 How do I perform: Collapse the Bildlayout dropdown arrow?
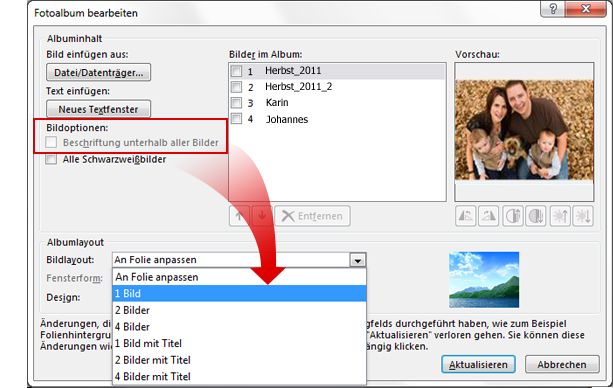pyautogui.click(x=358, y=260)
